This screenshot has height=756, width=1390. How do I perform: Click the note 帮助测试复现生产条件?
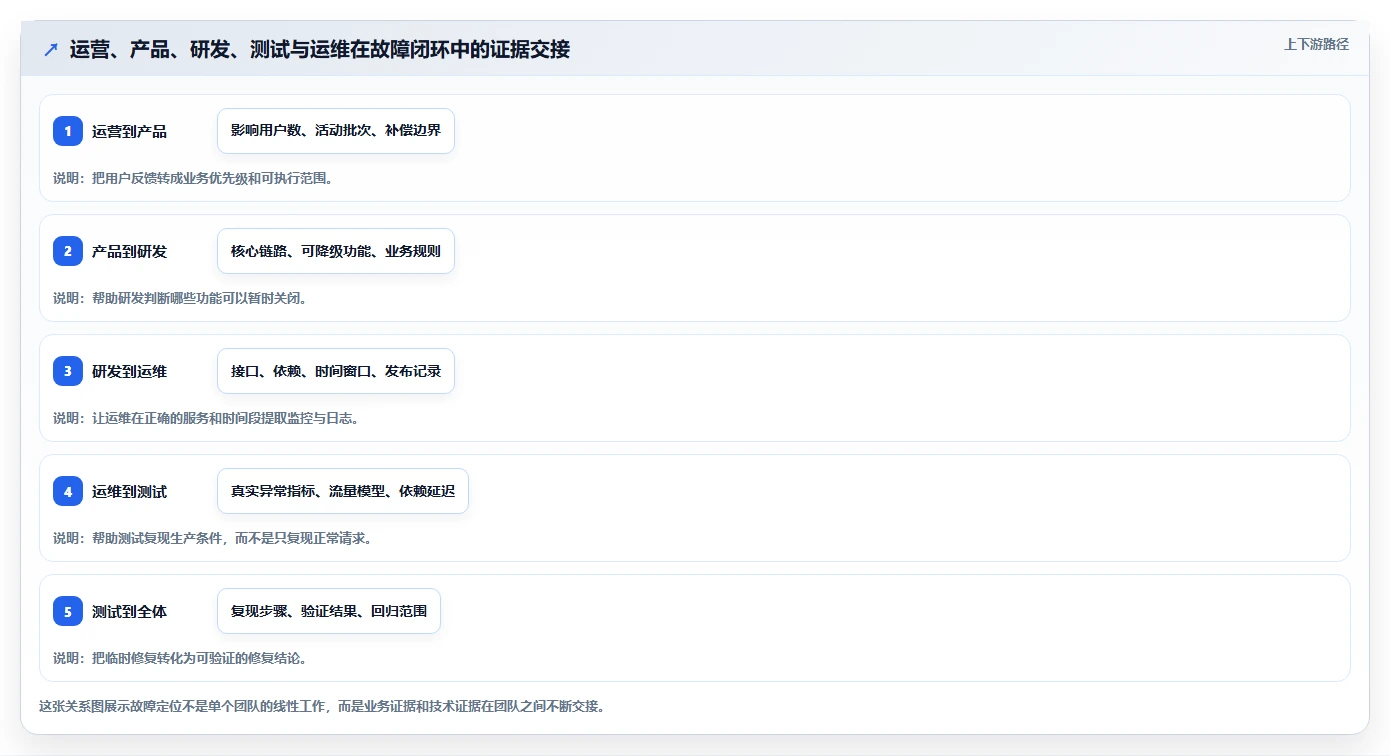213,538
